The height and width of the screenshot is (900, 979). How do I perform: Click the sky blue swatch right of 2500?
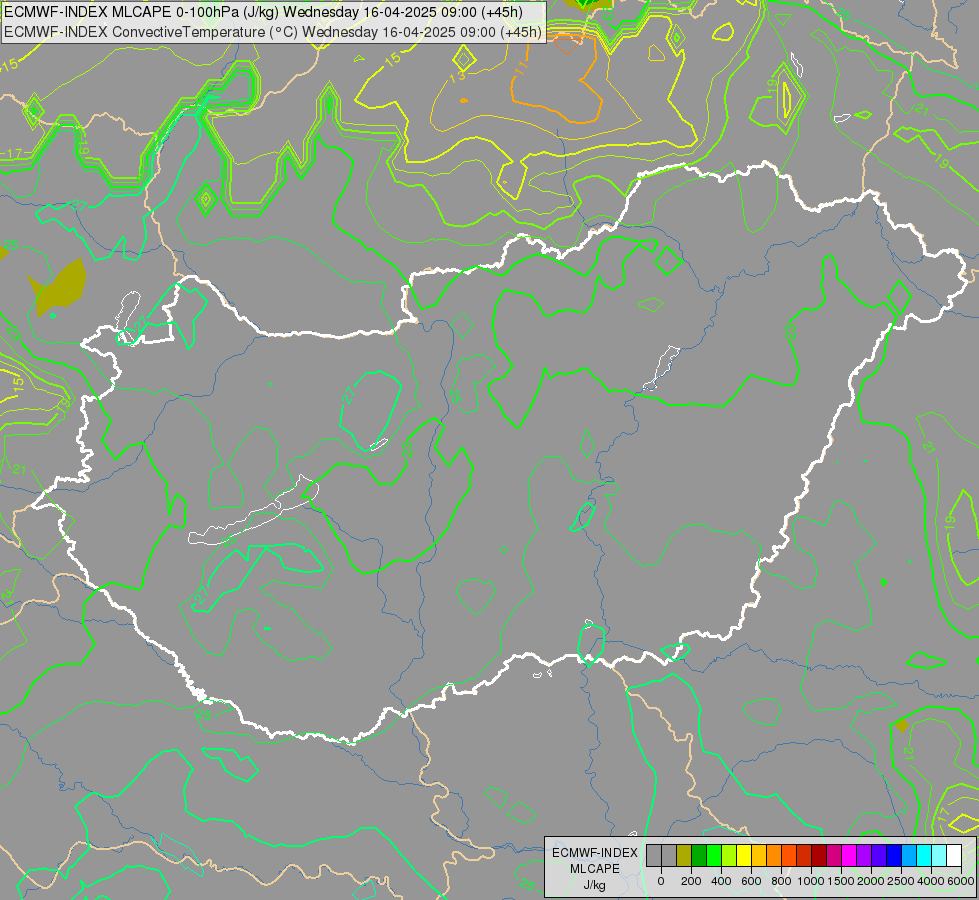909,856
